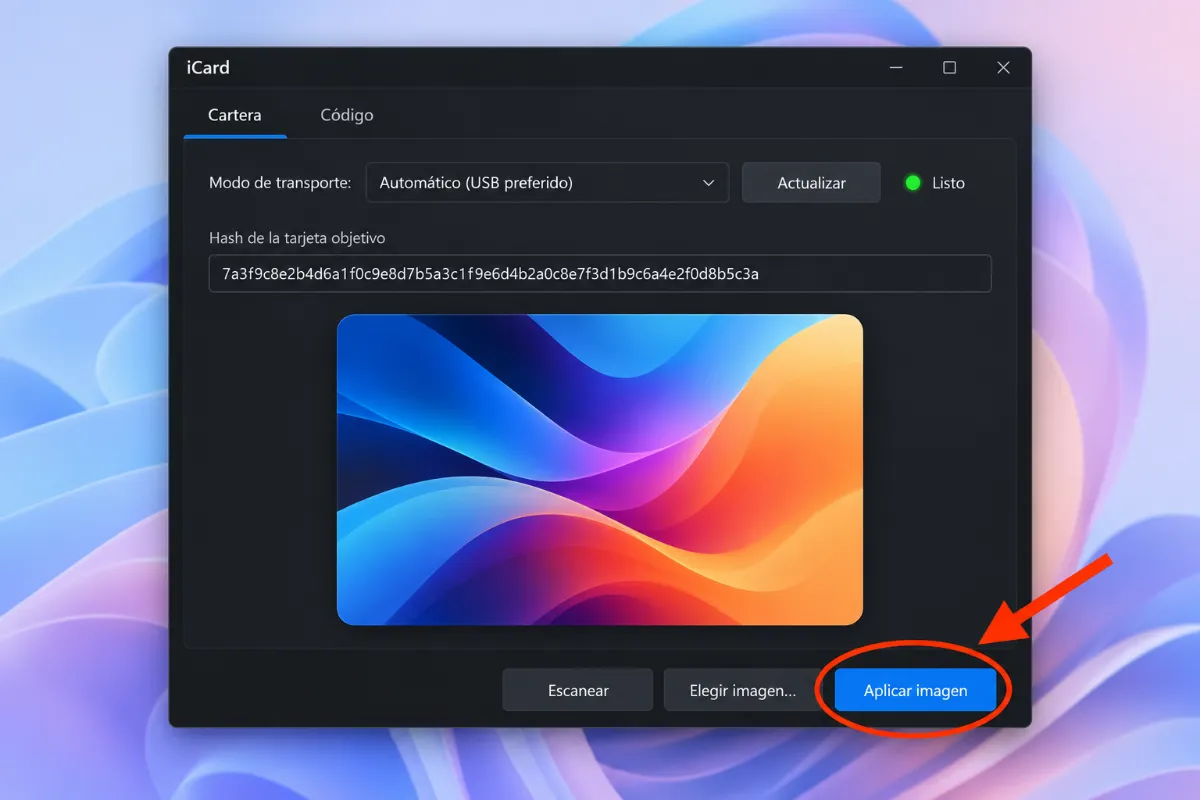Screen dimensions: 1200x800
Task: Apply image with Aplicar imagen button
Action: coord(916,690)
